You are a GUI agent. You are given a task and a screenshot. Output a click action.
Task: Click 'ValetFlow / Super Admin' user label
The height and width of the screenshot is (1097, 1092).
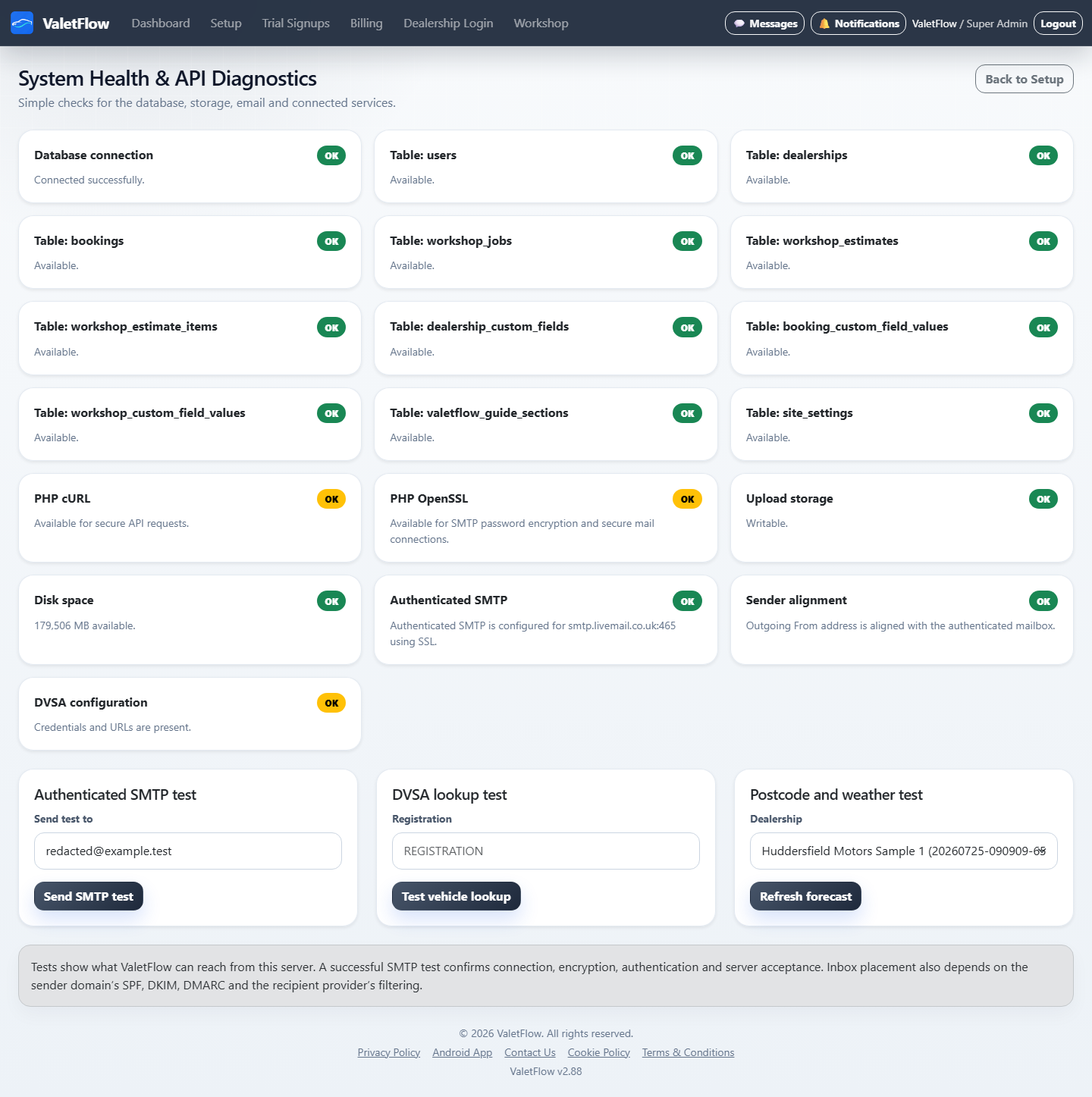point(970,24)
